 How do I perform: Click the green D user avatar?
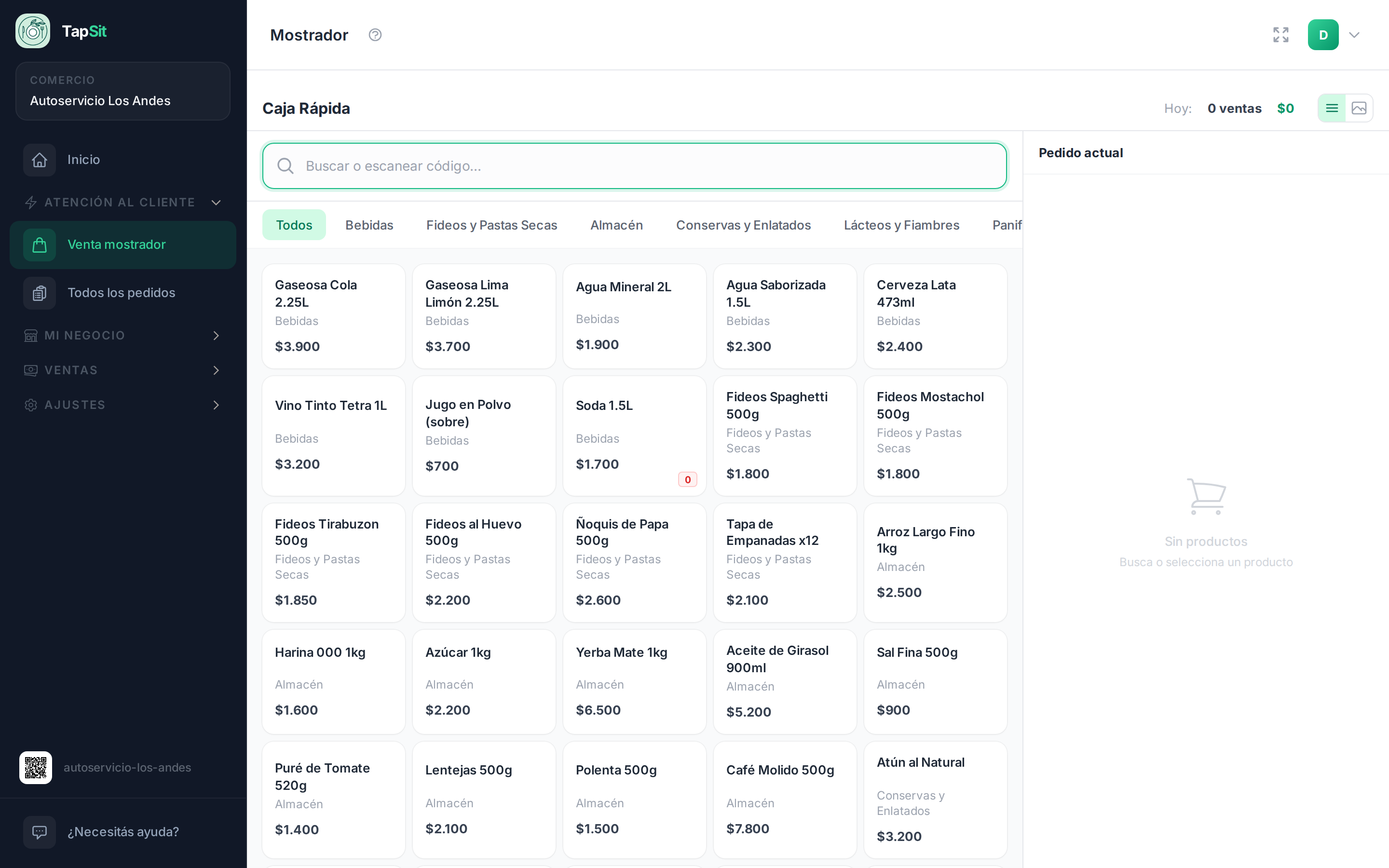(1323, 35)
